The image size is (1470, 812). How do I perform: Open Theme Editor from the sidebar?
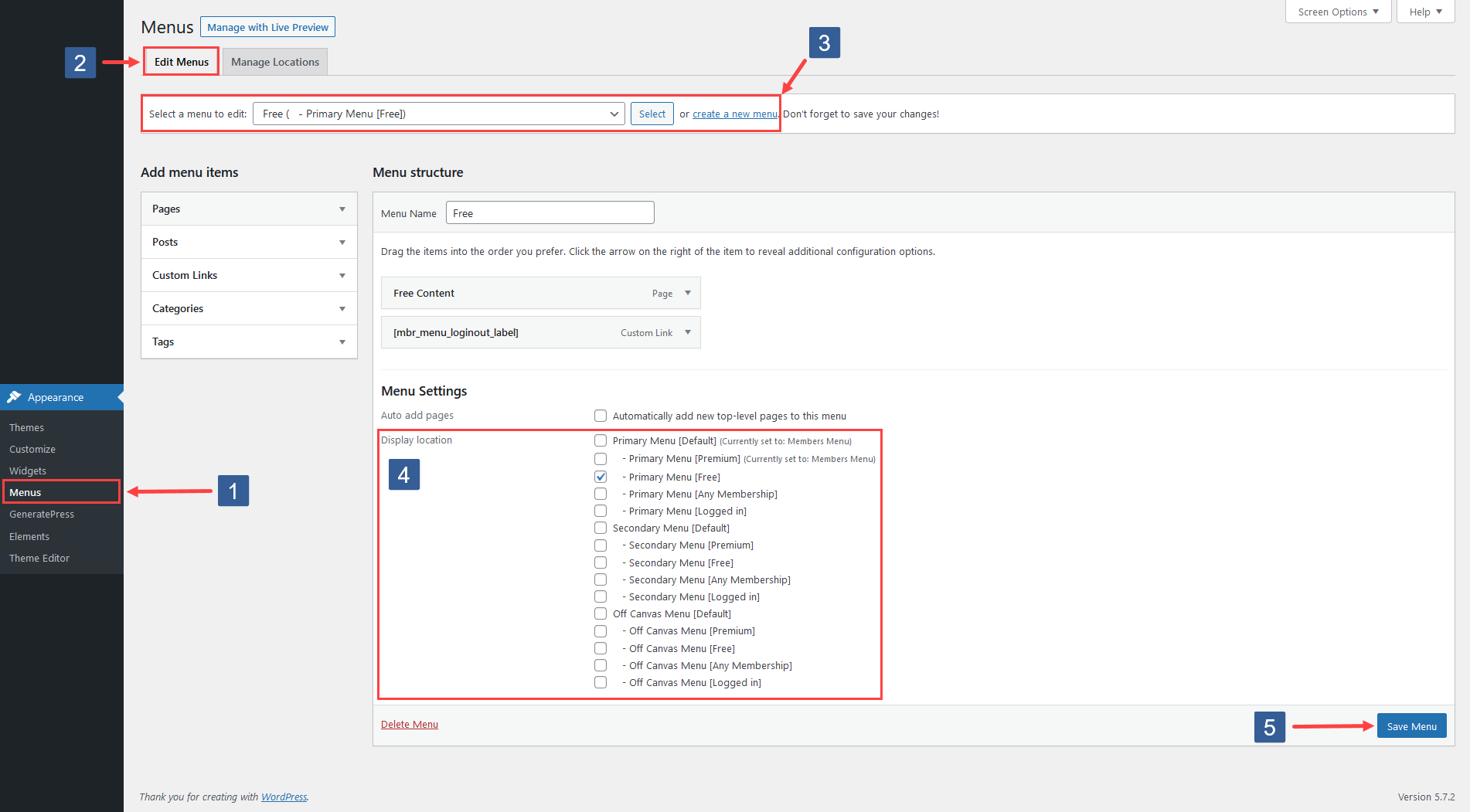pos(39,558)
